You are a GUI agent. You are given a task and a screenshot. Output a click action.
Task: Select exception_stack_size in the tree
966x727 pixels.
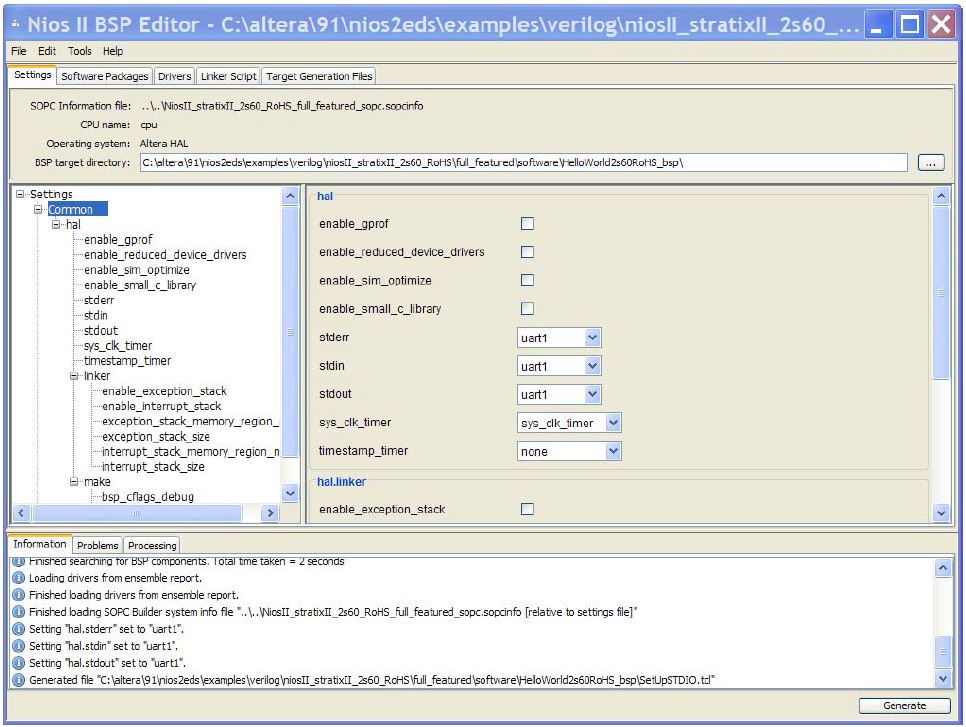[155, 437]
